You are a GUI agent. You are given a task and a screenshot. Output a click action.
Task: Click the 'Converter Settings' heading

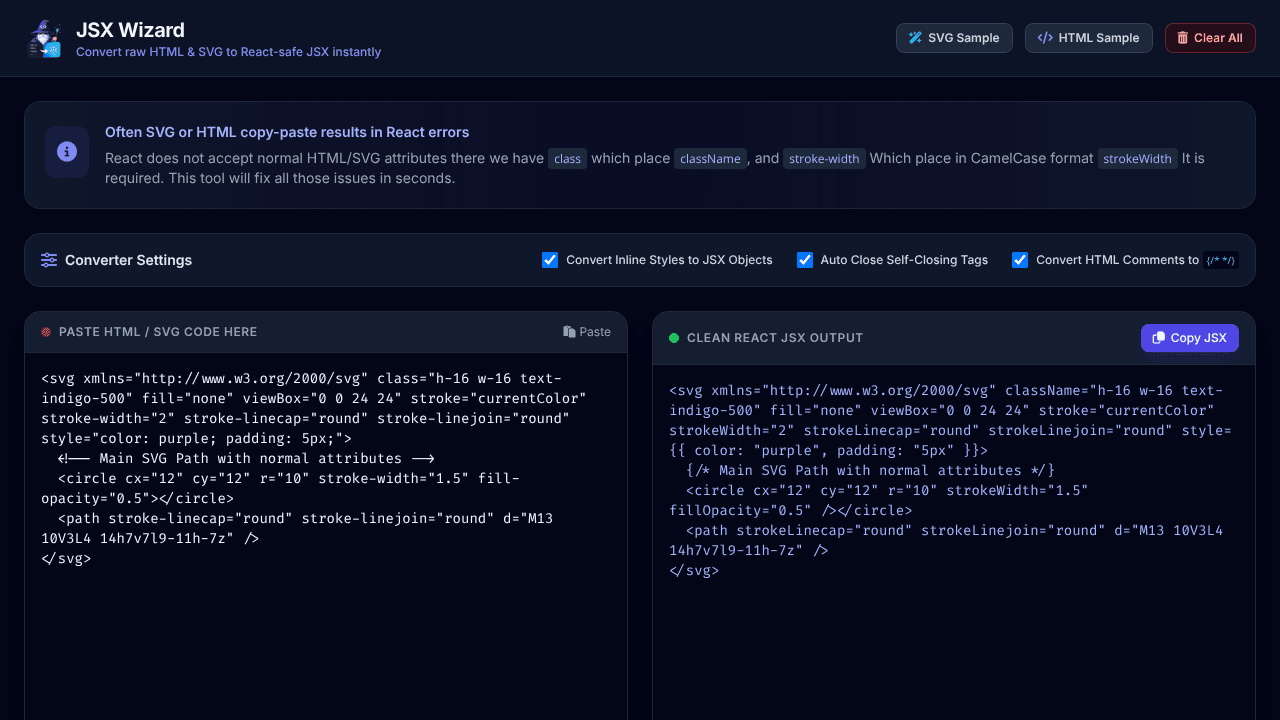coord(128,260)
